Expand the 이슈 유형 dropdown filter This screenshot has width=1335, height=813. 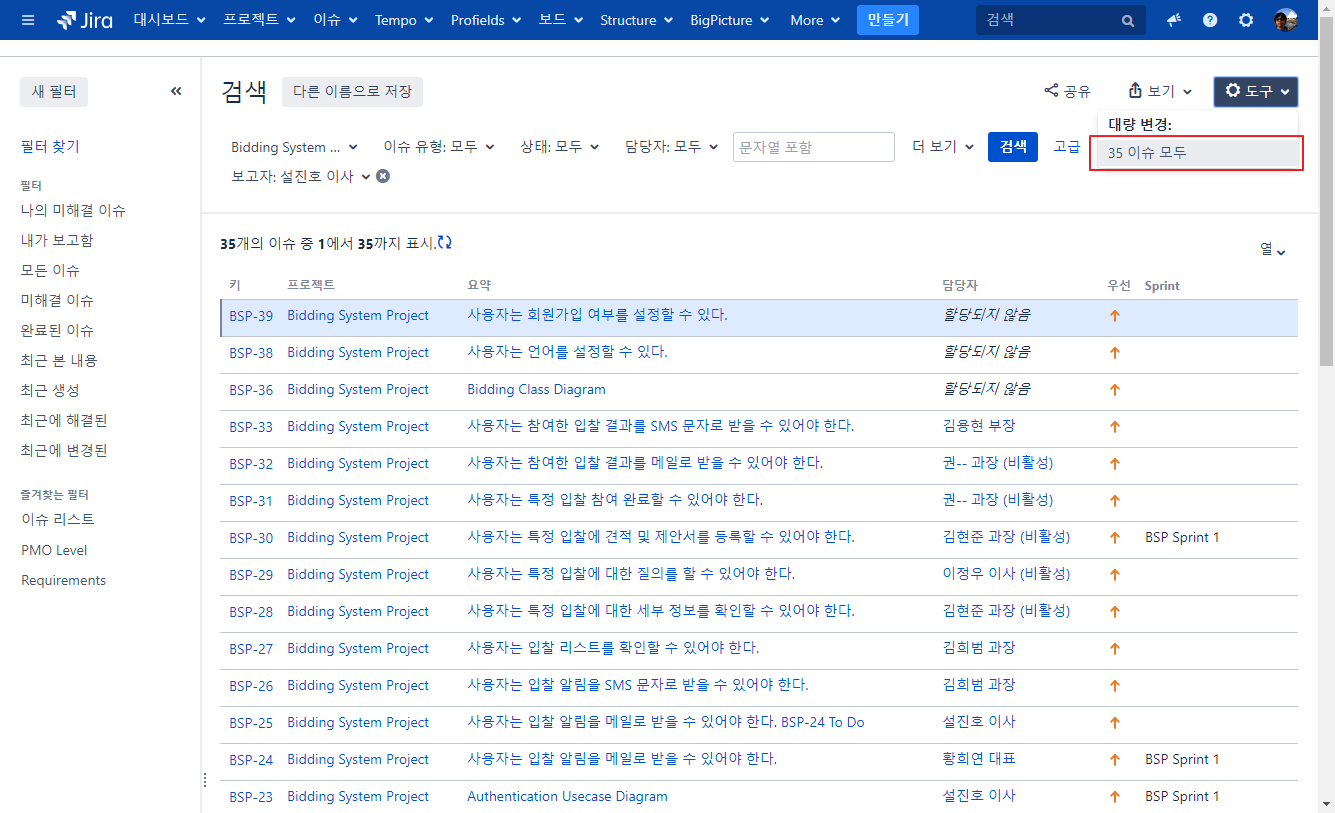pos(439,147)
